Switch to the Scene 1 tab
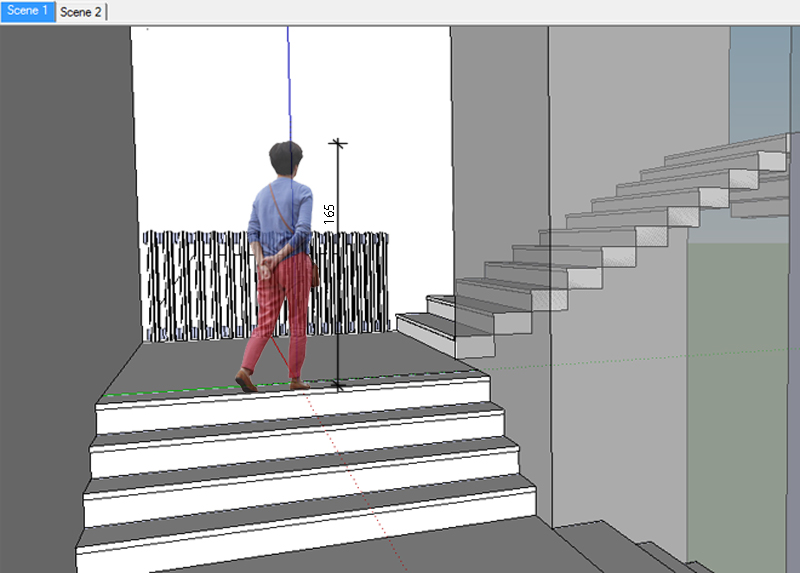The width and height of the screenshot is (800, 573). tap(28, 11)
